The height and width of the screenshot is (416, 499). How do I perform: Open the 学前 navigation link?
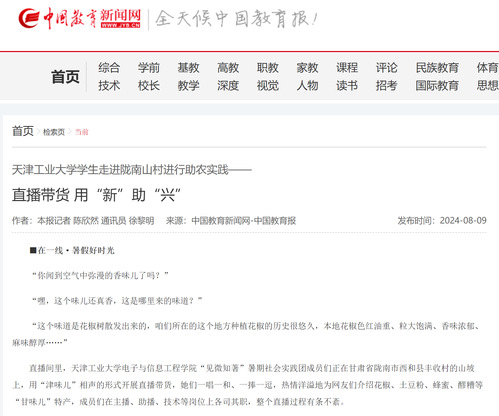click(x=149, y=68)
